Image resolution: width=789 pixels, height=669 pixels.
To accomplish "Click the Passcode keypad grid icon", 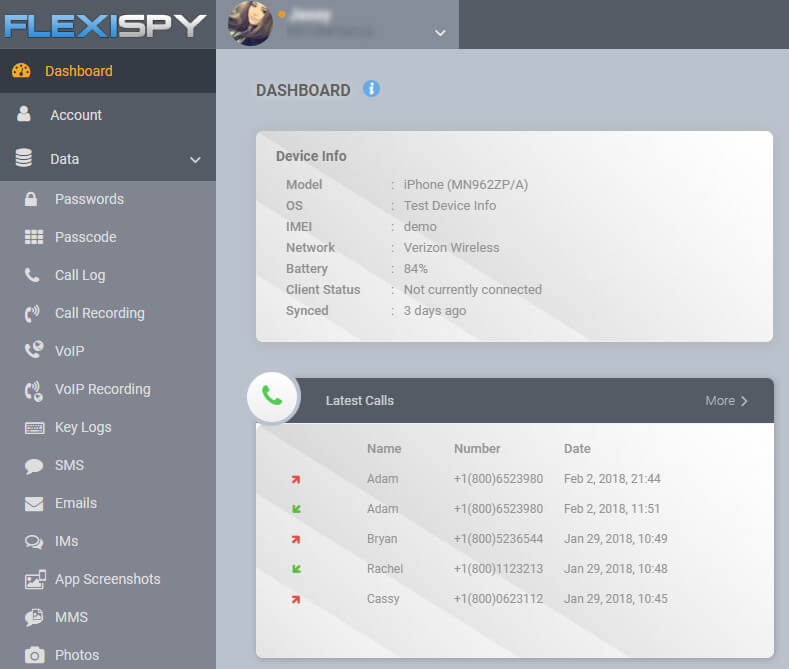I will point(34,237).
